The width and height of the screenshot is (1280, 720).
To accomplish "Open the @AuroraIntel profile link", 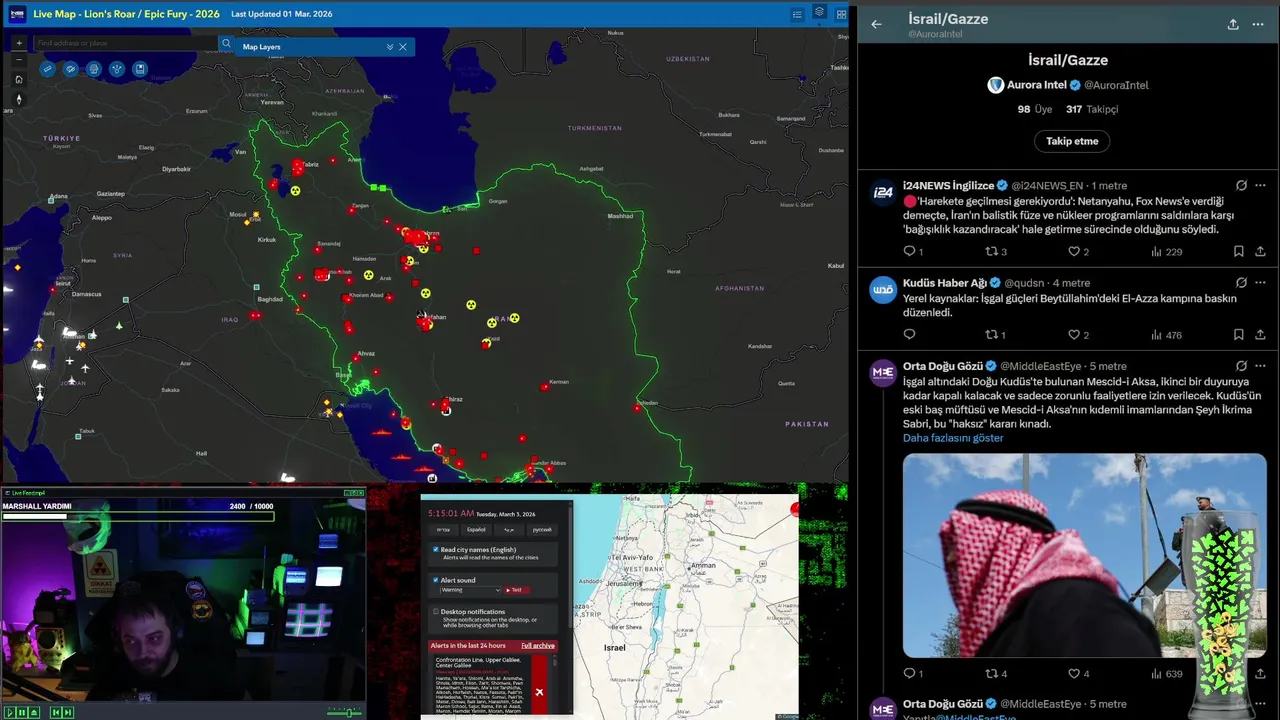I will click(x=1116, y=85).
